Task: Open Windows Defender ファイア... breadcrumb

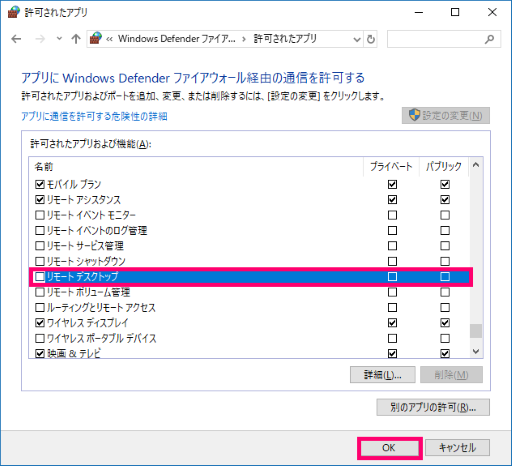Action: point(177,39)
